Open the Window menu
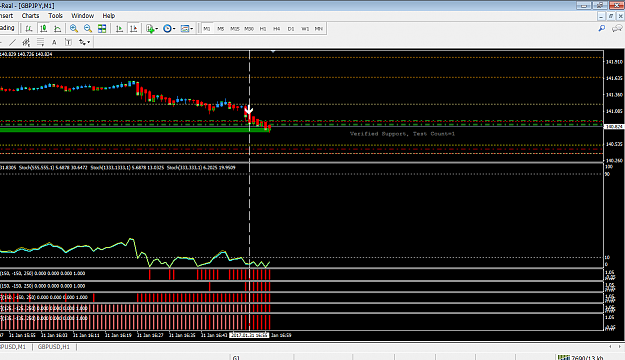This screenshot has height=360, width=625. 83,16
